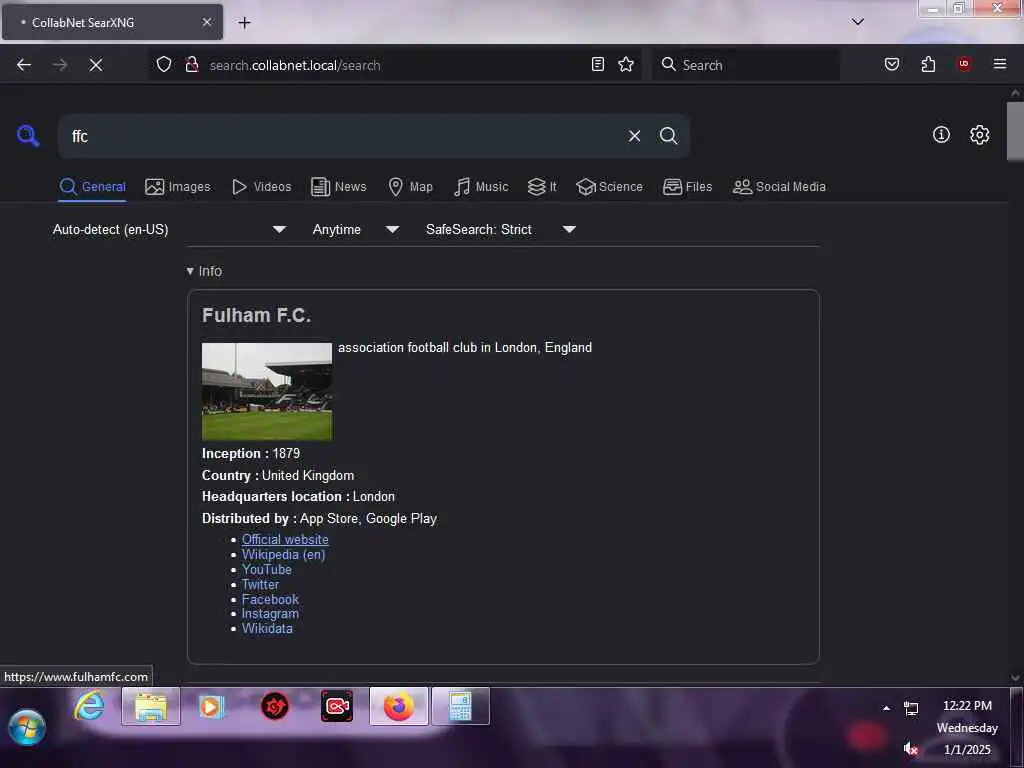Switch to the Images category
1024x768 pixels.
(178, 187)
